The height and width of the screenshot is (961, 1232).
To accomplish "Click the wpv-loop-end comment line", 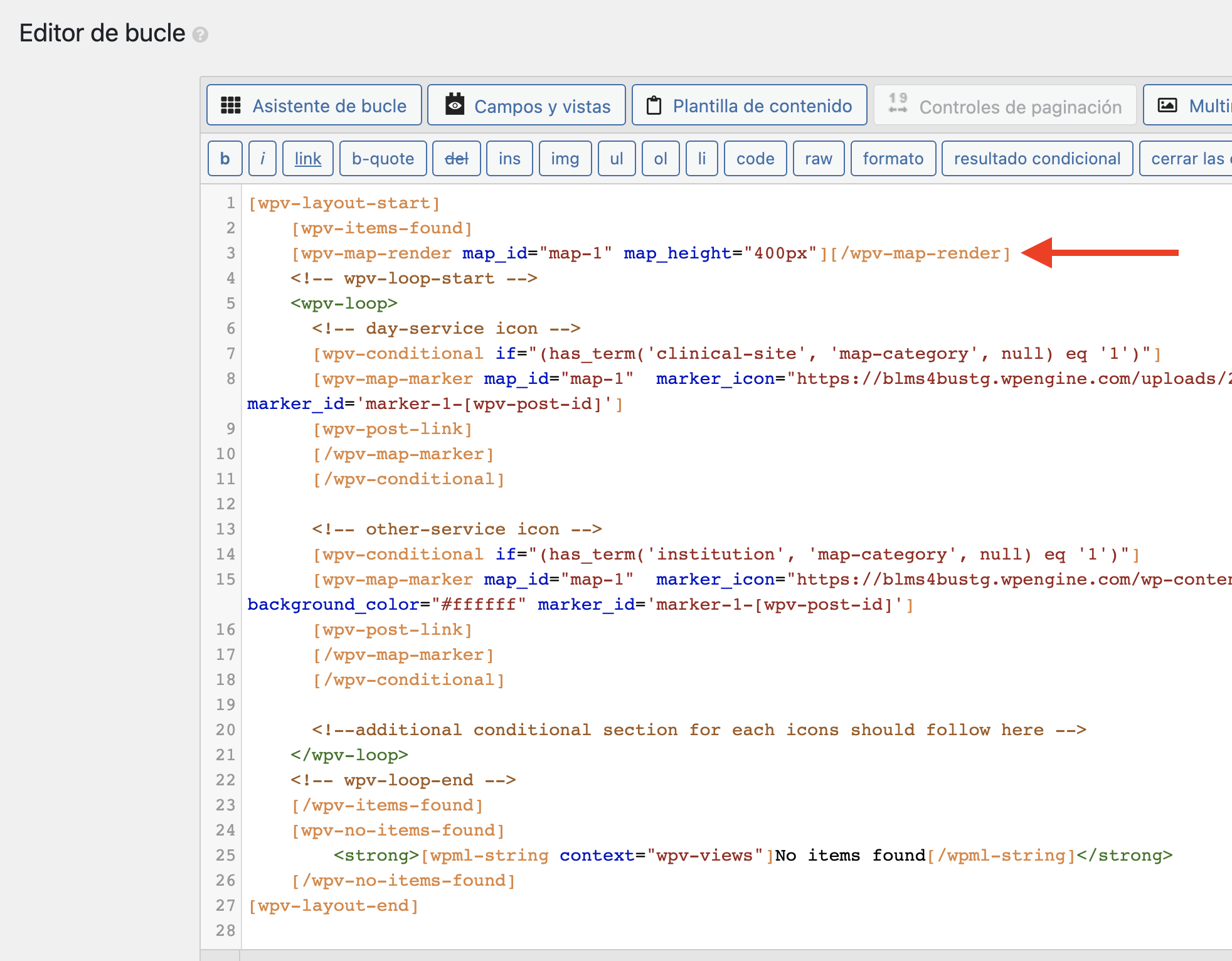I will (x=403, y=780).
